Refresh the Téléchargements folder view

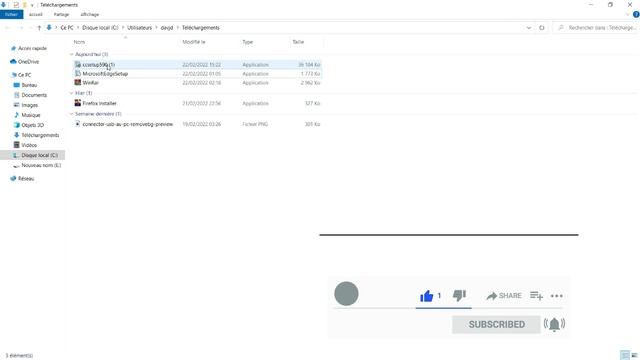(542, 28)
